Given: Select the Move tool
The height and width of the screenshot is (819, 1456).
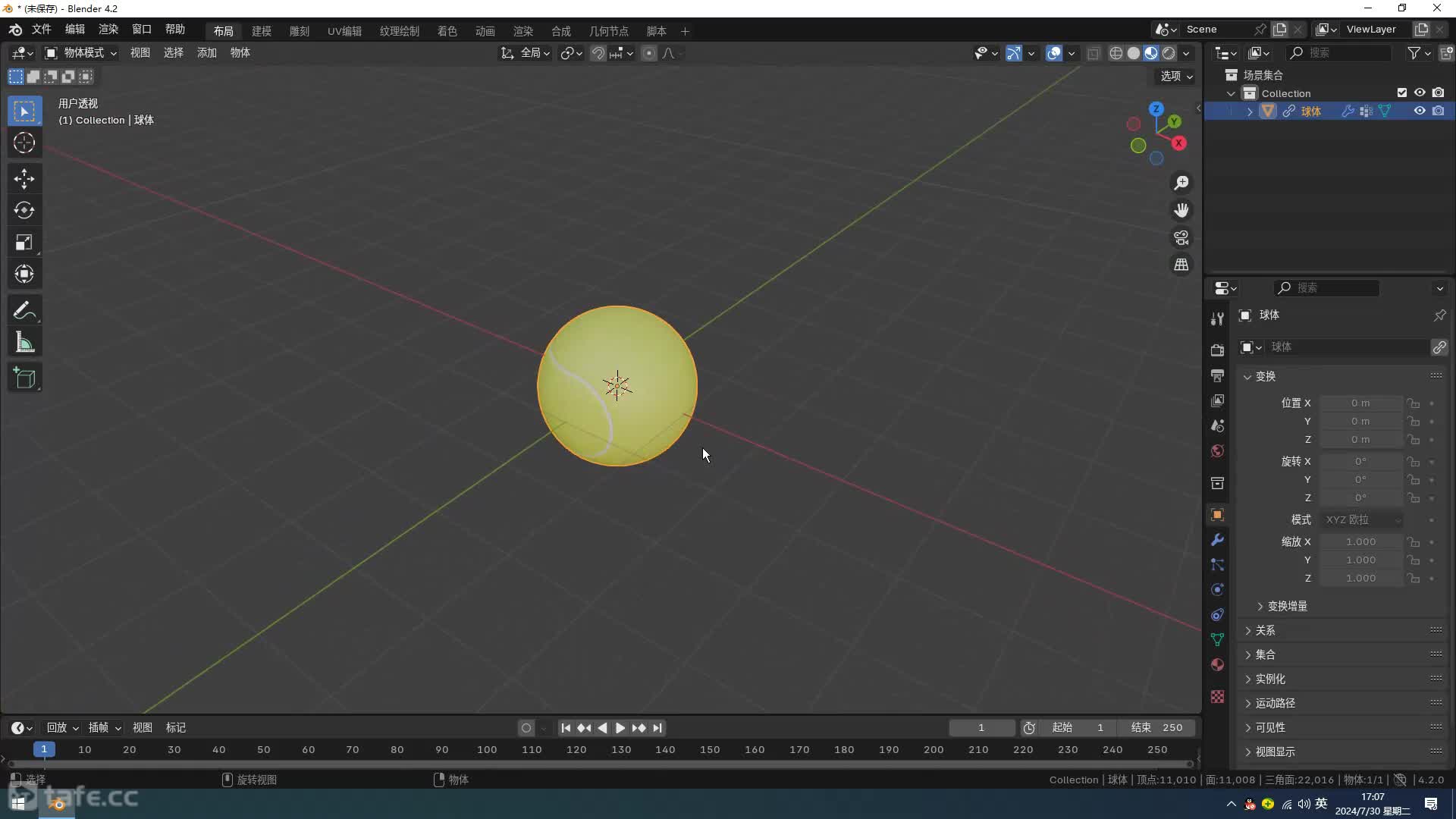Looking at the screenshot, I should point(24,179).
